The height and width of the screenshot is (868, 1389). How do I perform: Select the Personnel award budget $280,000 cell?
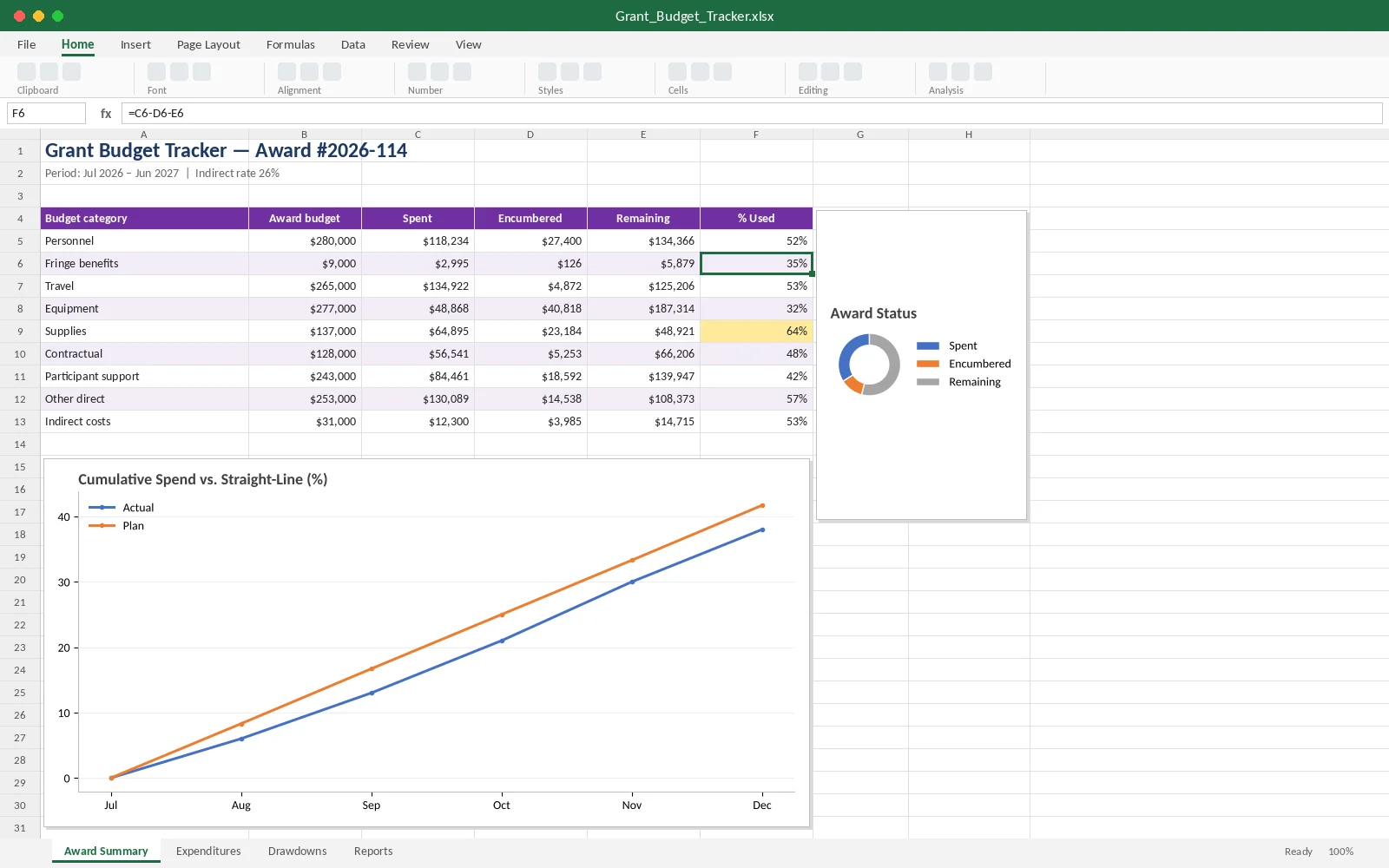pyautogui.click(x=305, y=240)
